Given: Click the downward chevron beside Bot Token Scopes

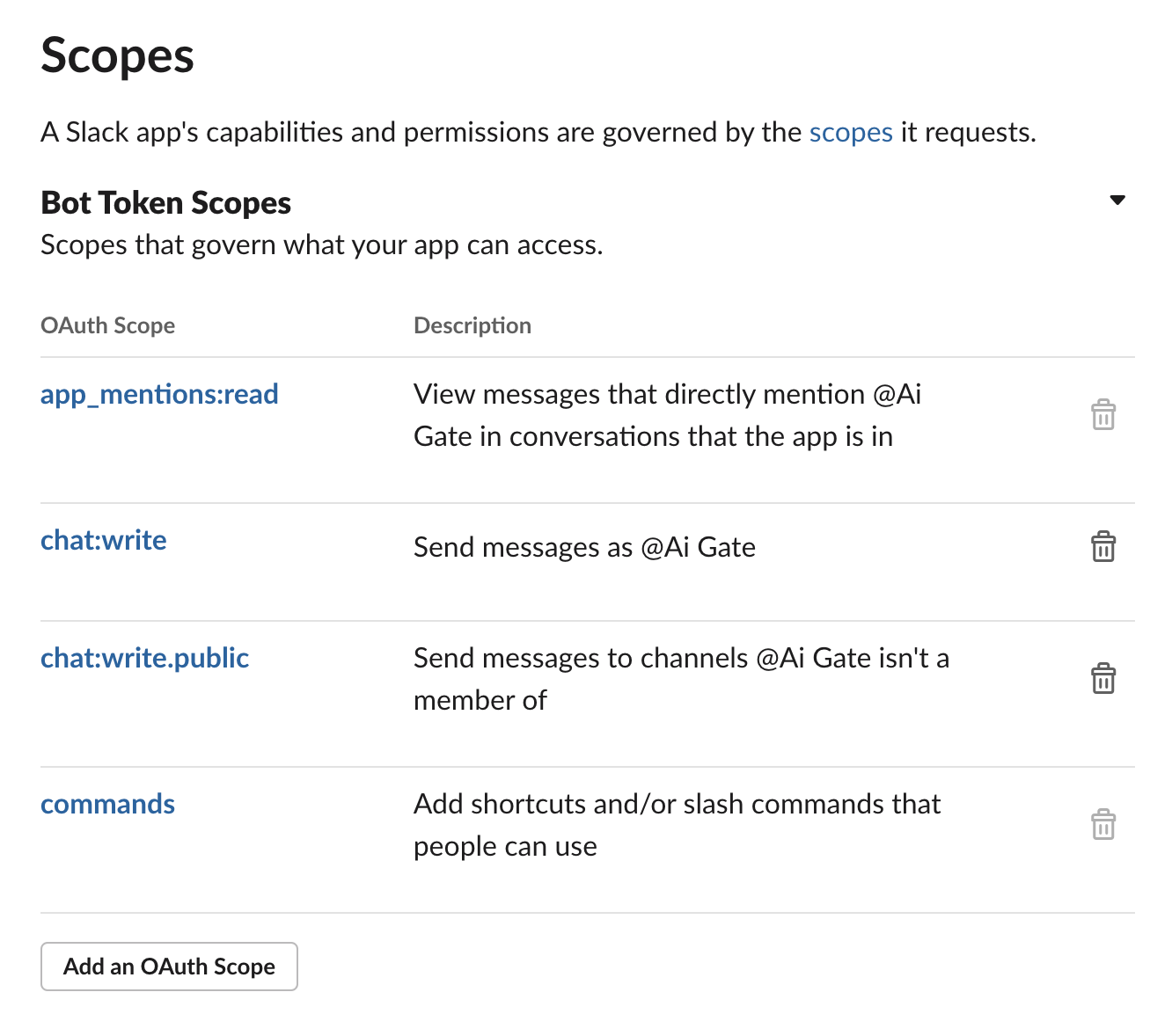Looking at the screenshot, I should point(1116,201).
